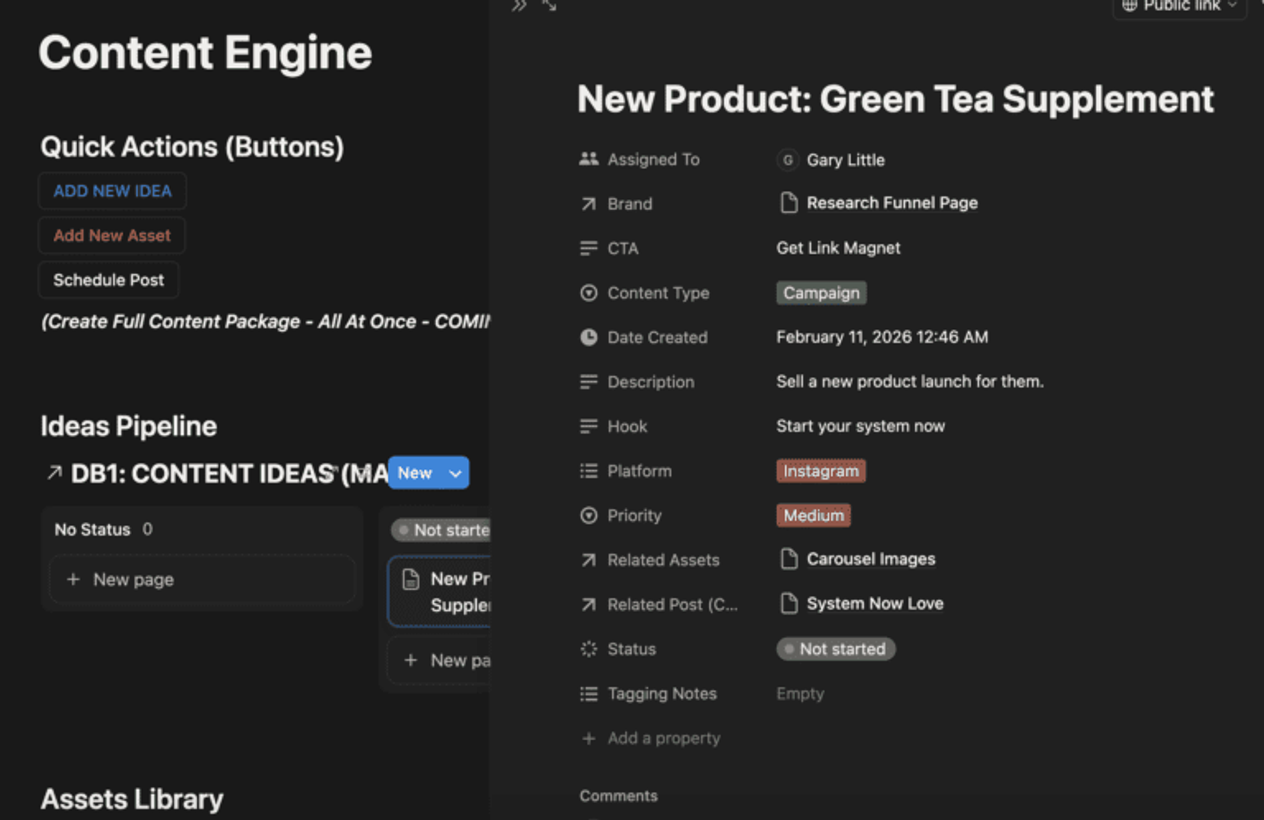Click the plus icon beside Add a property
This screenshot has height=820, width=1264.
tap(588, 738)
